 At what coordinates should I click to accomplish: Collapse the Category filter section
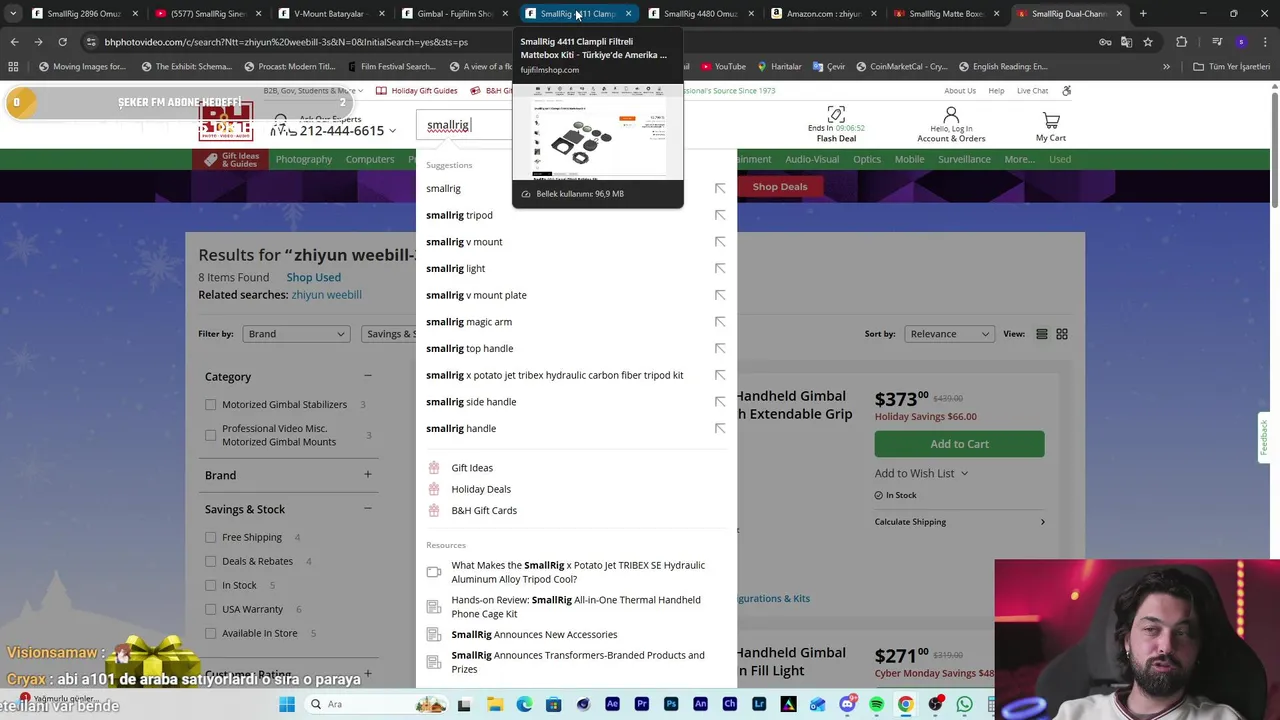click(x=368, y=376)
